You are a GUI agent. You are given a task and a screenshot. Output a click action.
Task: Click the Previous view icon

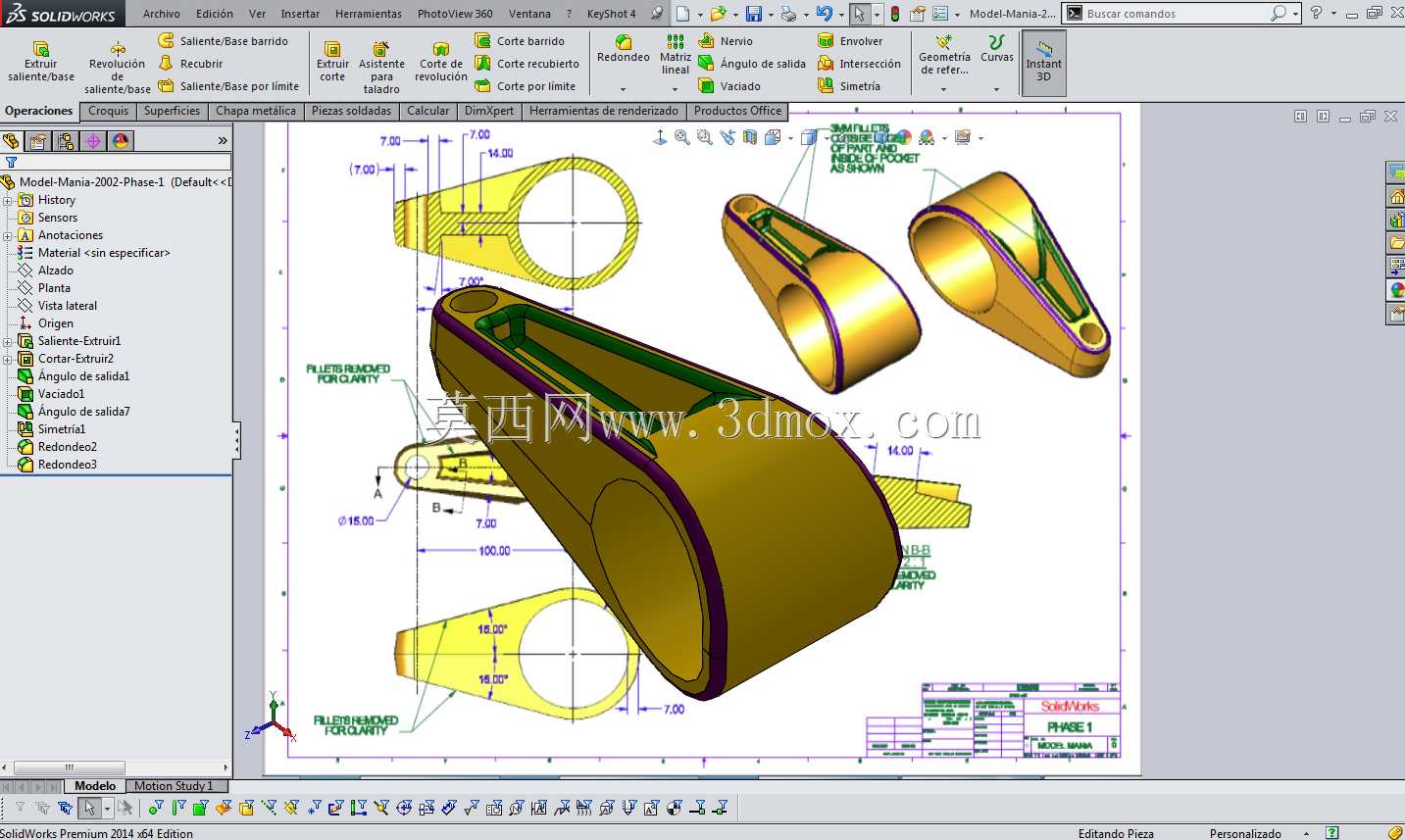coord(728,138)
